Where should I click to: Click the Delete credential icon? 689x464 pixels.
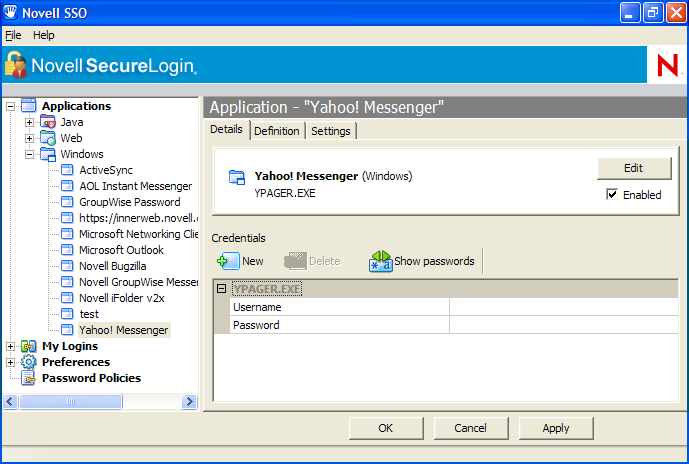pyautogui.click(x=295, y=261)
